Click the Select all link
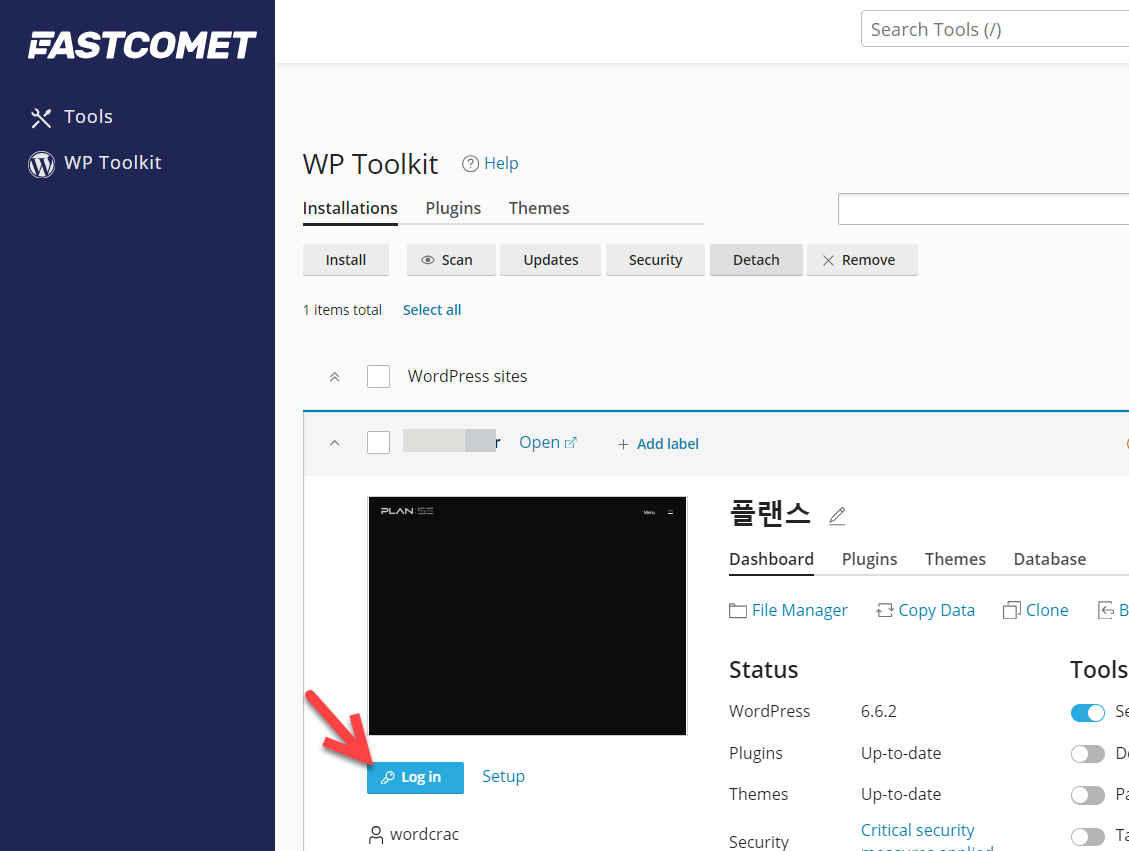The height and width of the screenshot is (851, 1129). pos(432,310)
